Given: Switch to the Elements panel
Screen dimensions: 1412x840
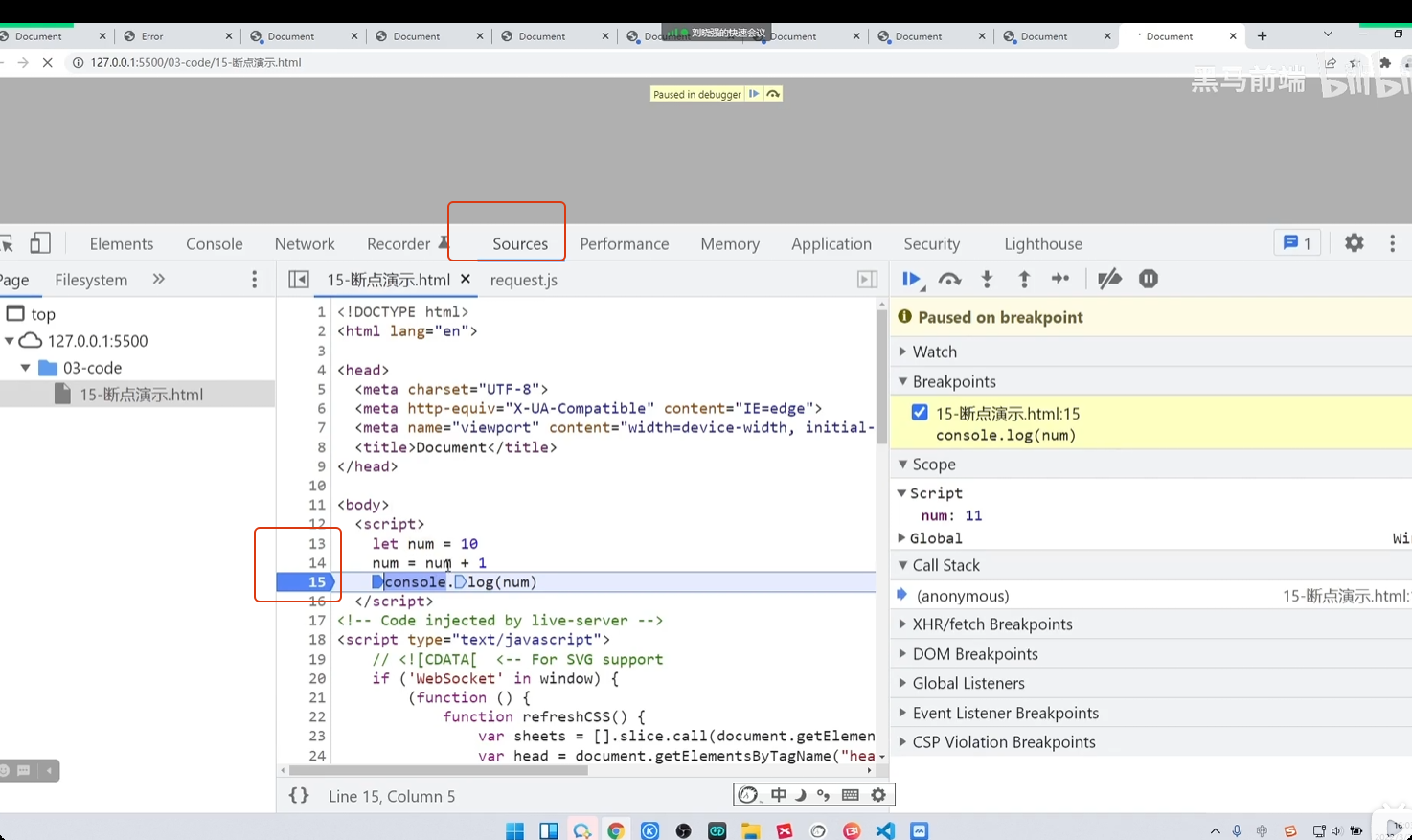Looking at the screenshot, I should pyautogui.click(x=122, y=243).
